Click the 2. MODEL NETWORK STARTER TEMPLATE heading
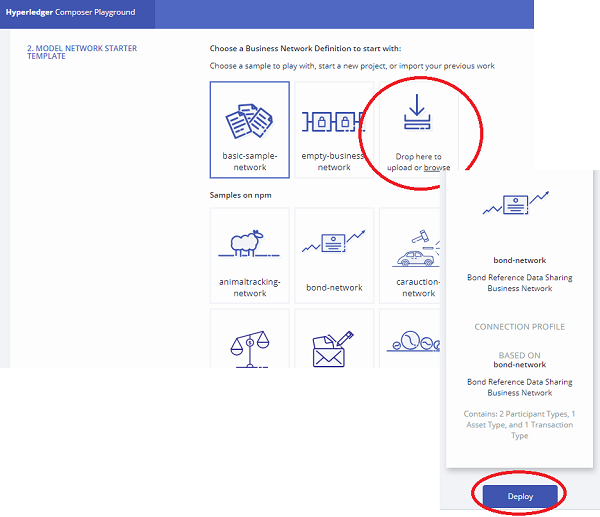This screenshot has width=600, height=517. 82,52
